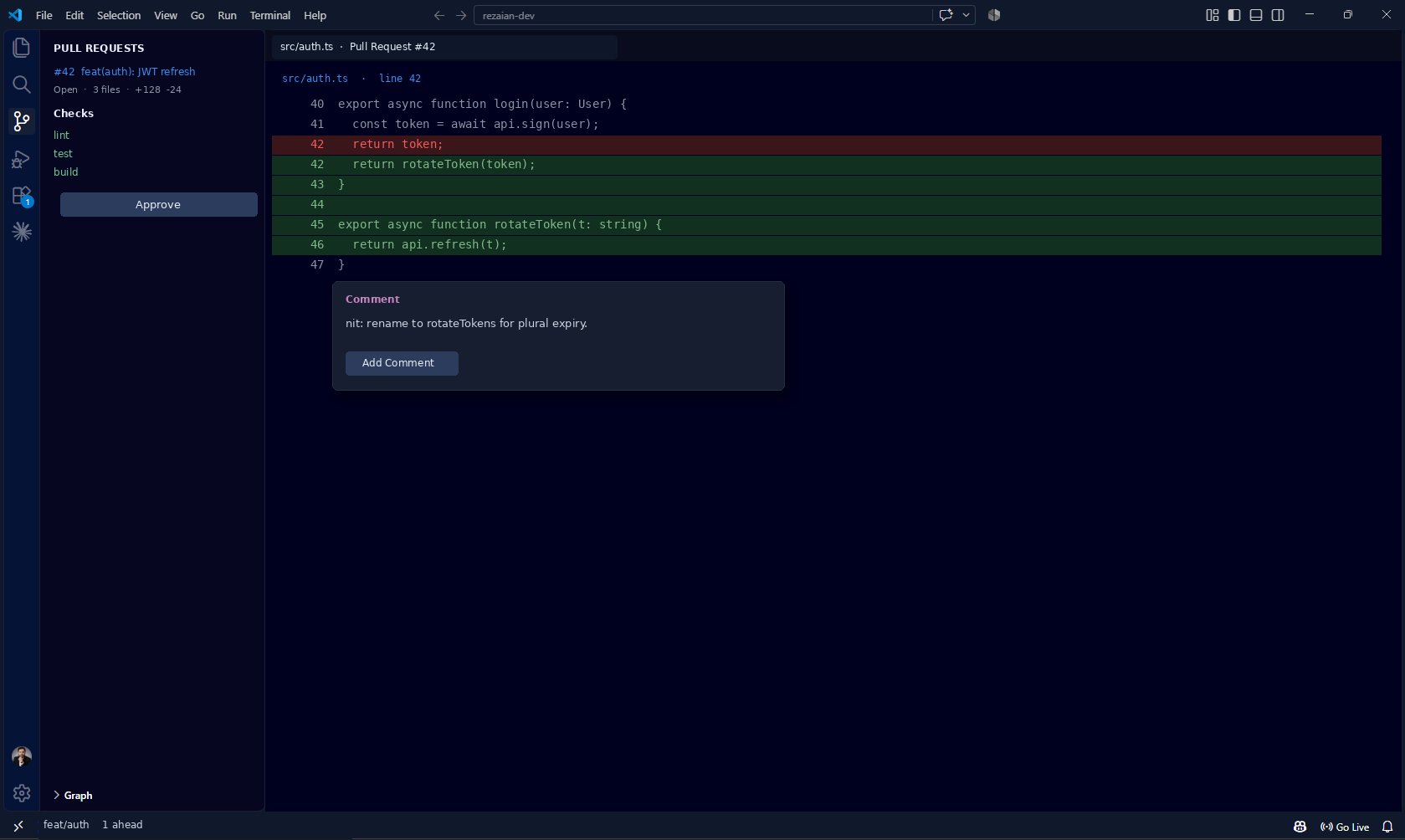The height and width of the screenshot is (840, 1405).
Task: Open the Run menu
Action: [227, 15]
